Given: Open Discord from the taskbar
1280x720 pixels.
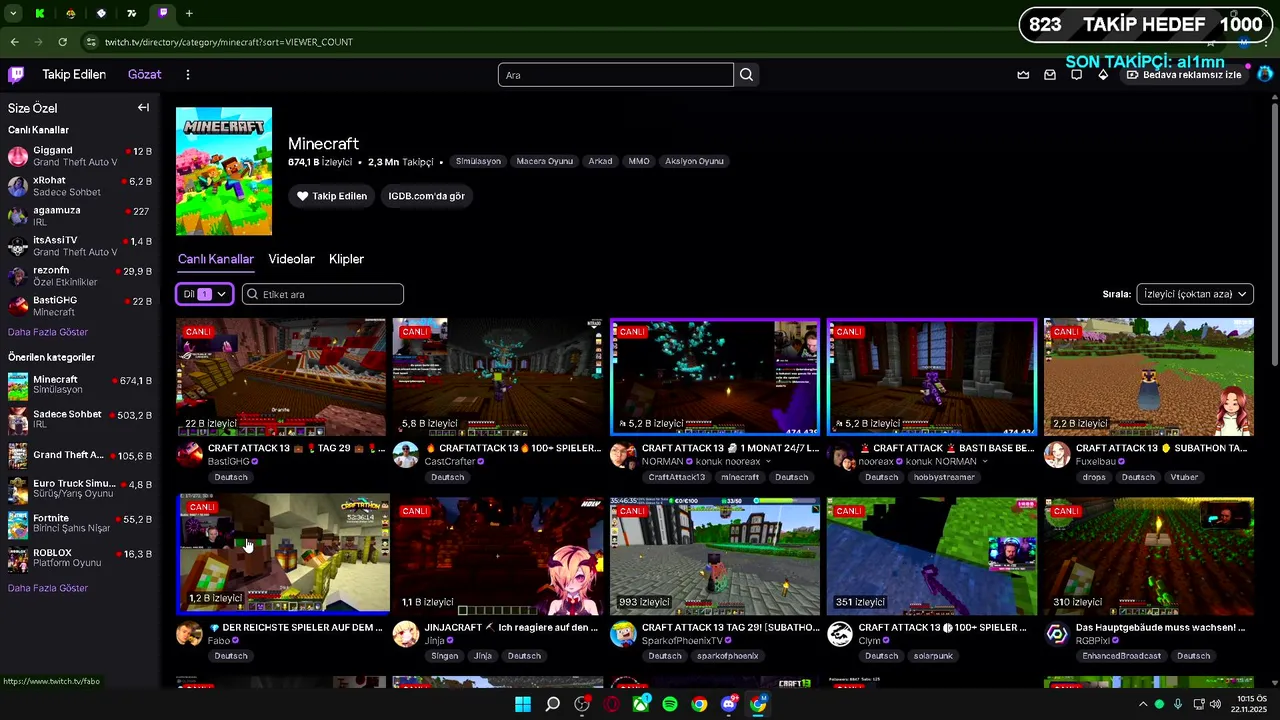Looking at the screenshot, I should click(729, 704).
